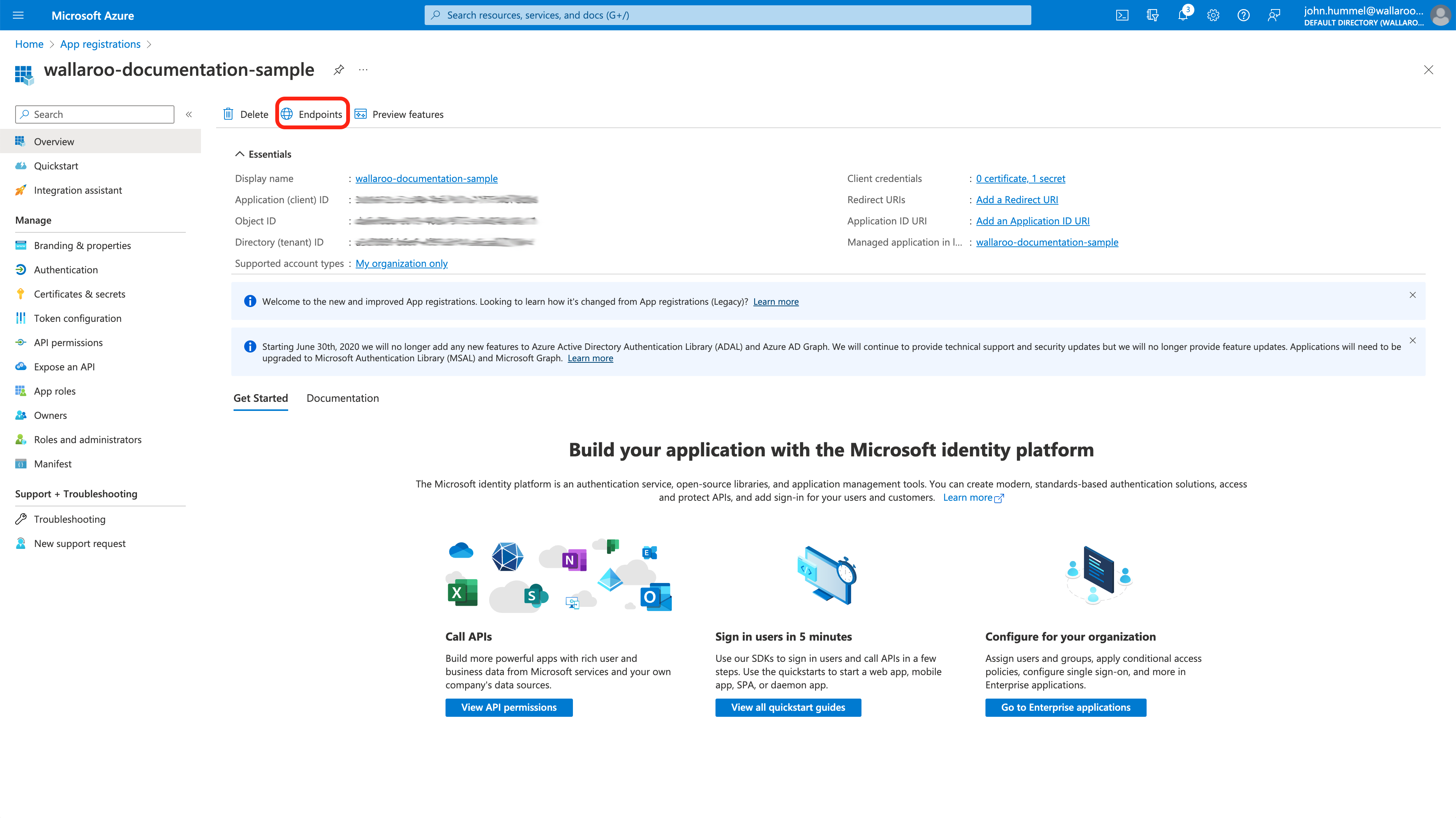Collapse the left navigation pane
The width and height of the screenshot is (1456, 818).
point(189,114)
